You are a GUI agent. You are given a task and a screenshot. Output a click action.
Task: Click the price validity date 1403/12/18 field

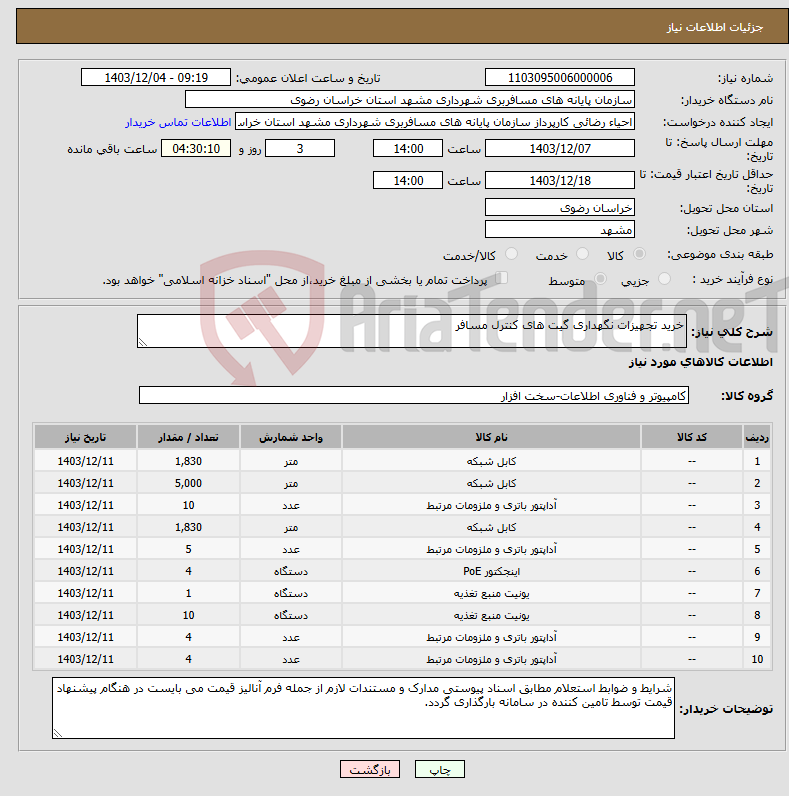pyautogui.click(x=560, y=180)
